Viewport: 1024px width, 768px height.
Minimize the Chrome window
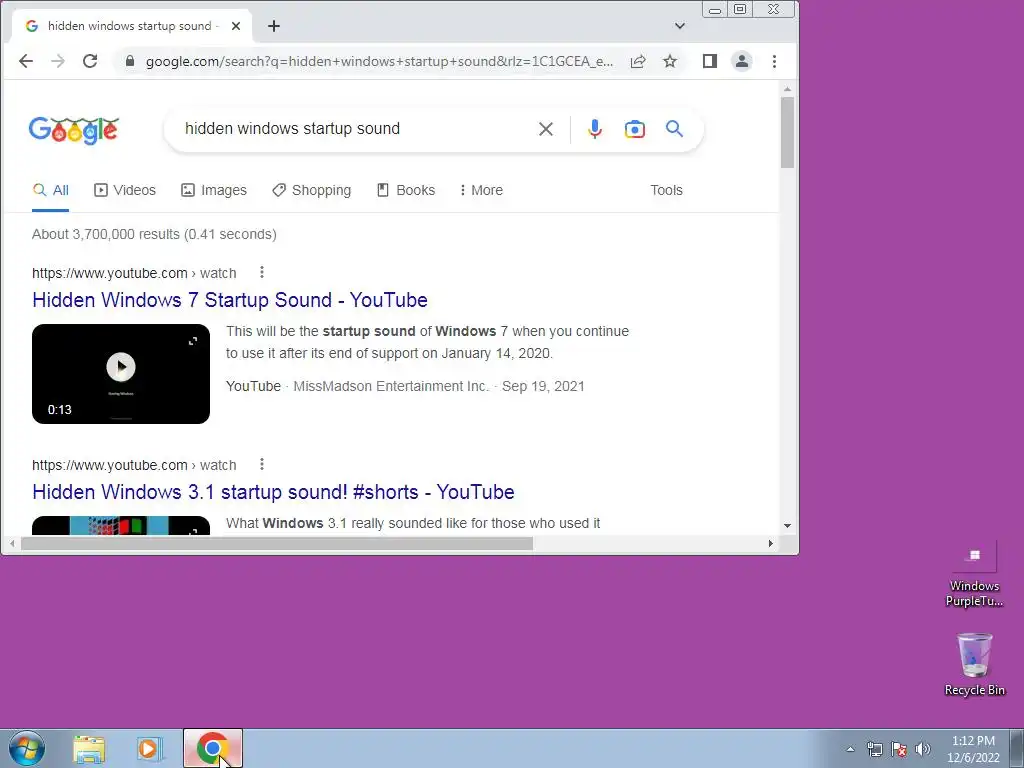(x=715, y=9)
